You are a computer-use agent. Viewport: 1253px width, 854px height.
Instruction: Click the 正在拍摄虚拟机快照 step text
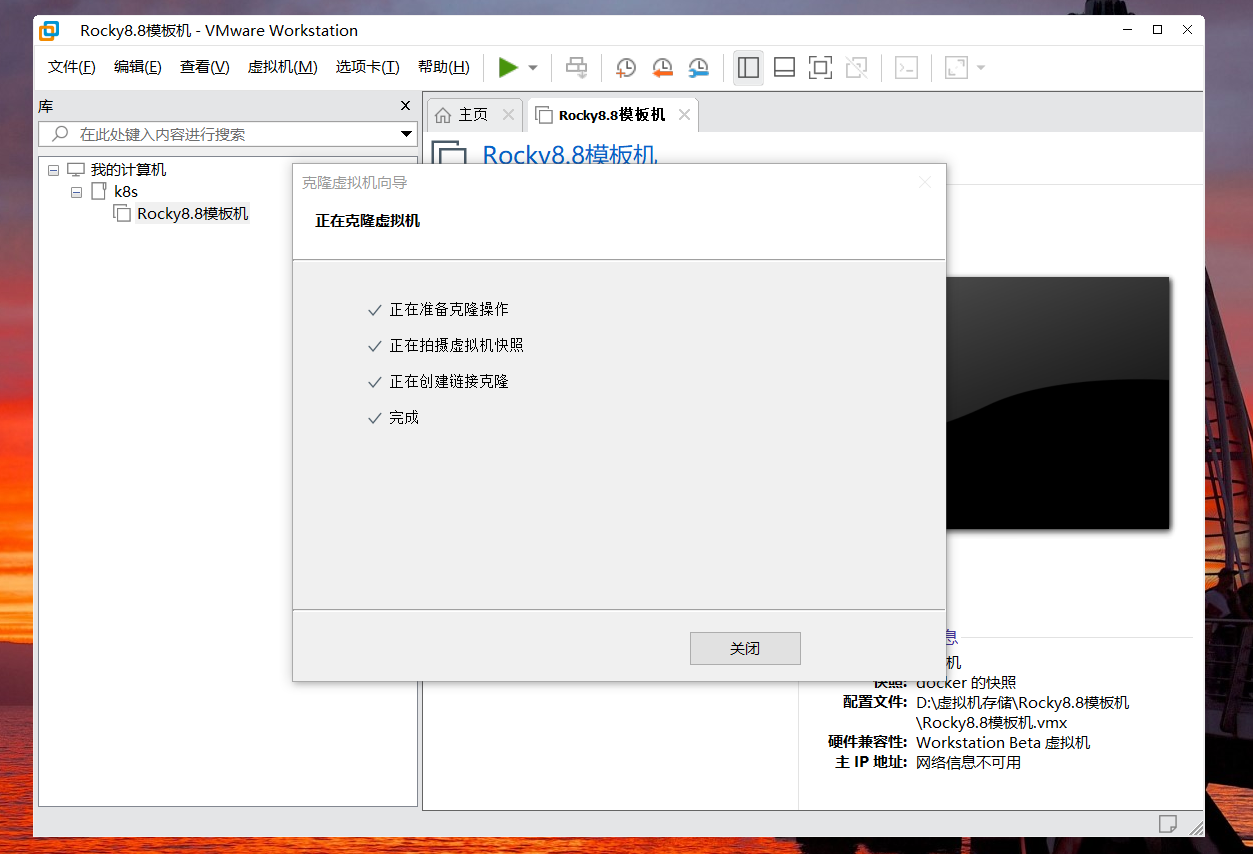pos(456,345)
